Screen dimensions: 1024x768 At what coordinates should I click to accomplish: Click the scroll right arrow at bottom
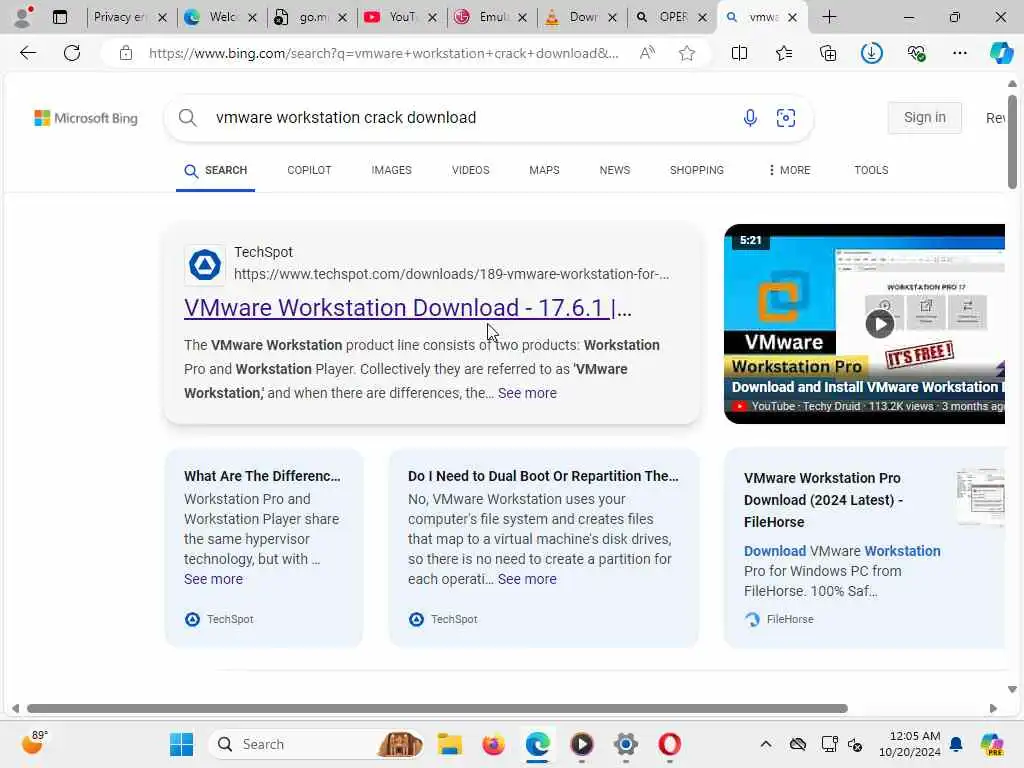click(993, 709)
